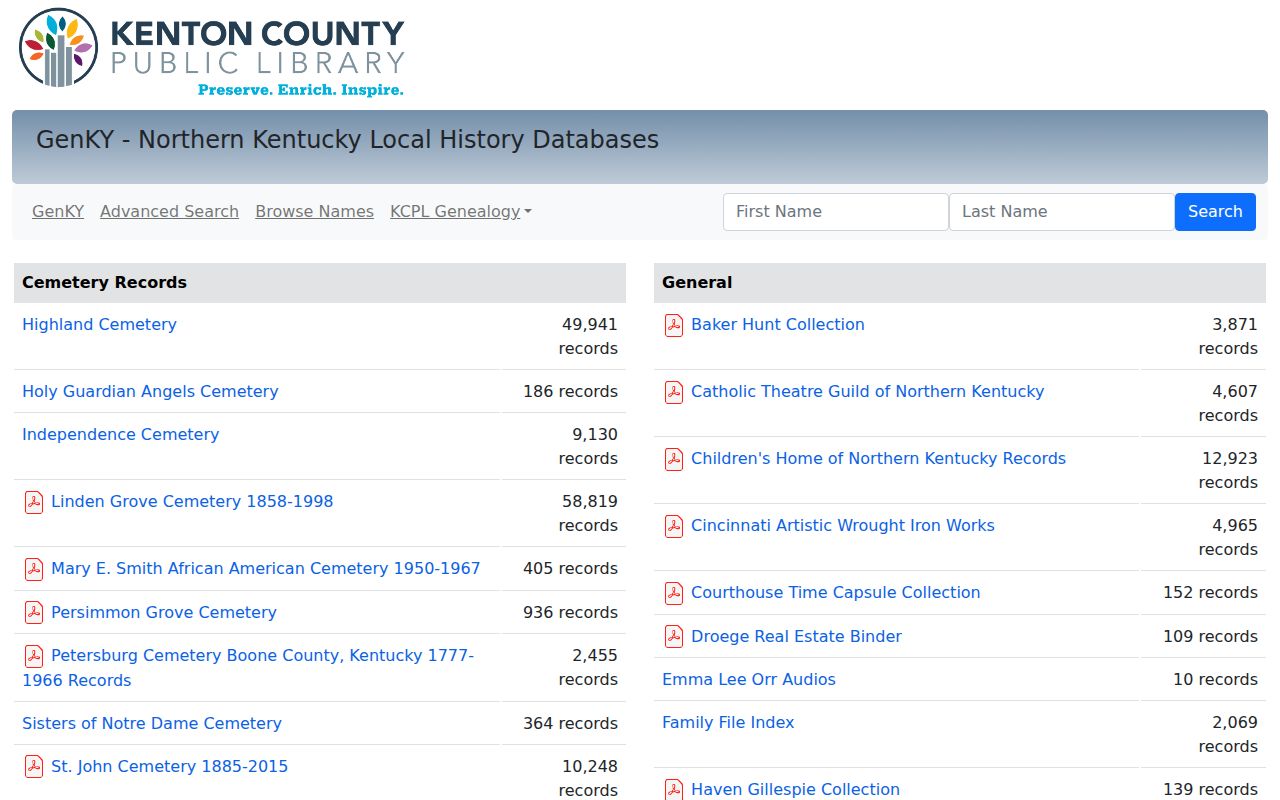Screen dimensions: 1280x800
Task: Open Linden Grove Cemetery 1858-1998 link
Action: 192,501
